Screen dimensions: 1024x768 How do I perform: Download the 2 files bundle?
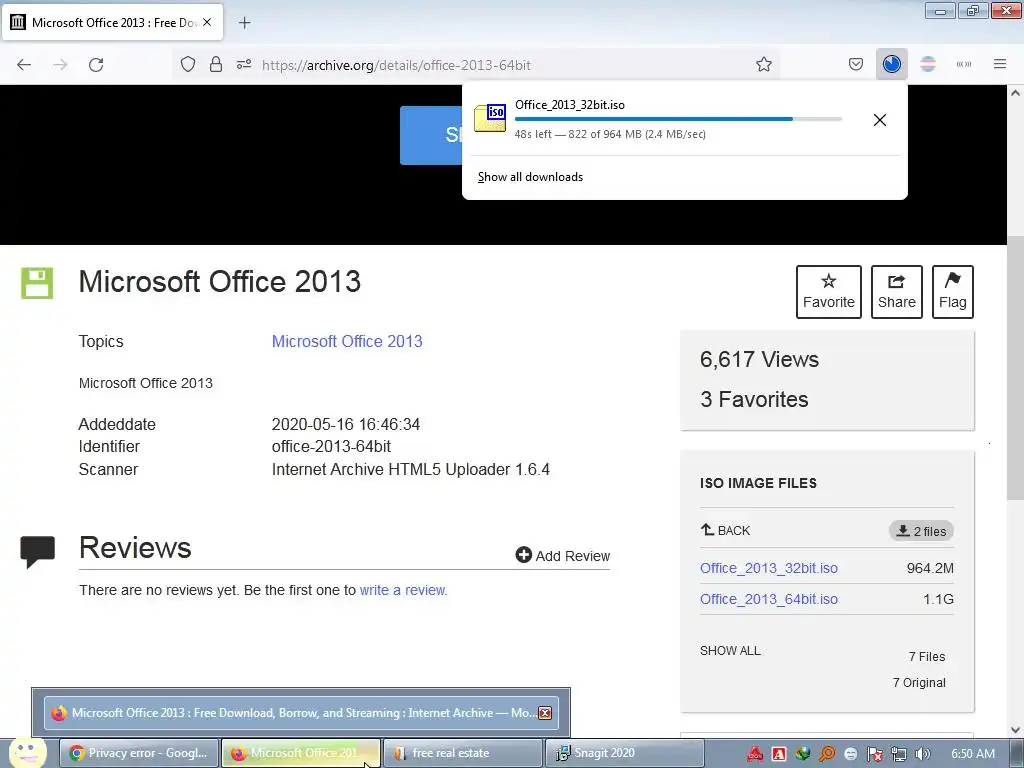[x=921, y=531]
